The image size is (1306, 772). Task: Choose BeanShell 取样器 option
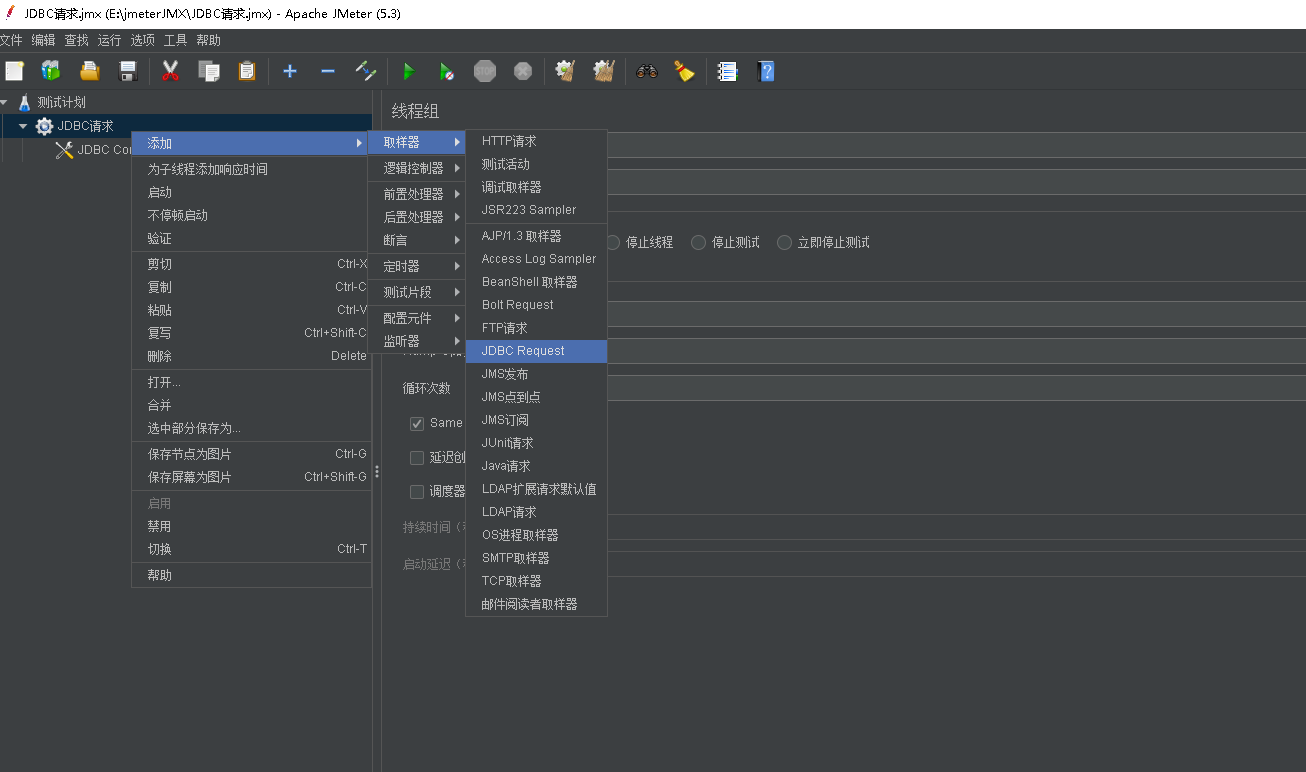click(x=536, y=282)
